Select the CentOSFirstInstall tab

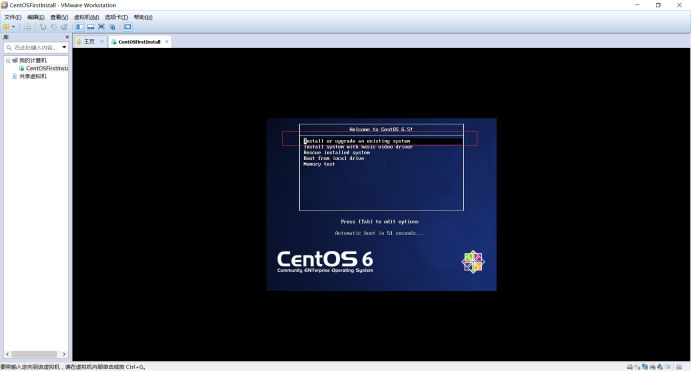point(139,42)
